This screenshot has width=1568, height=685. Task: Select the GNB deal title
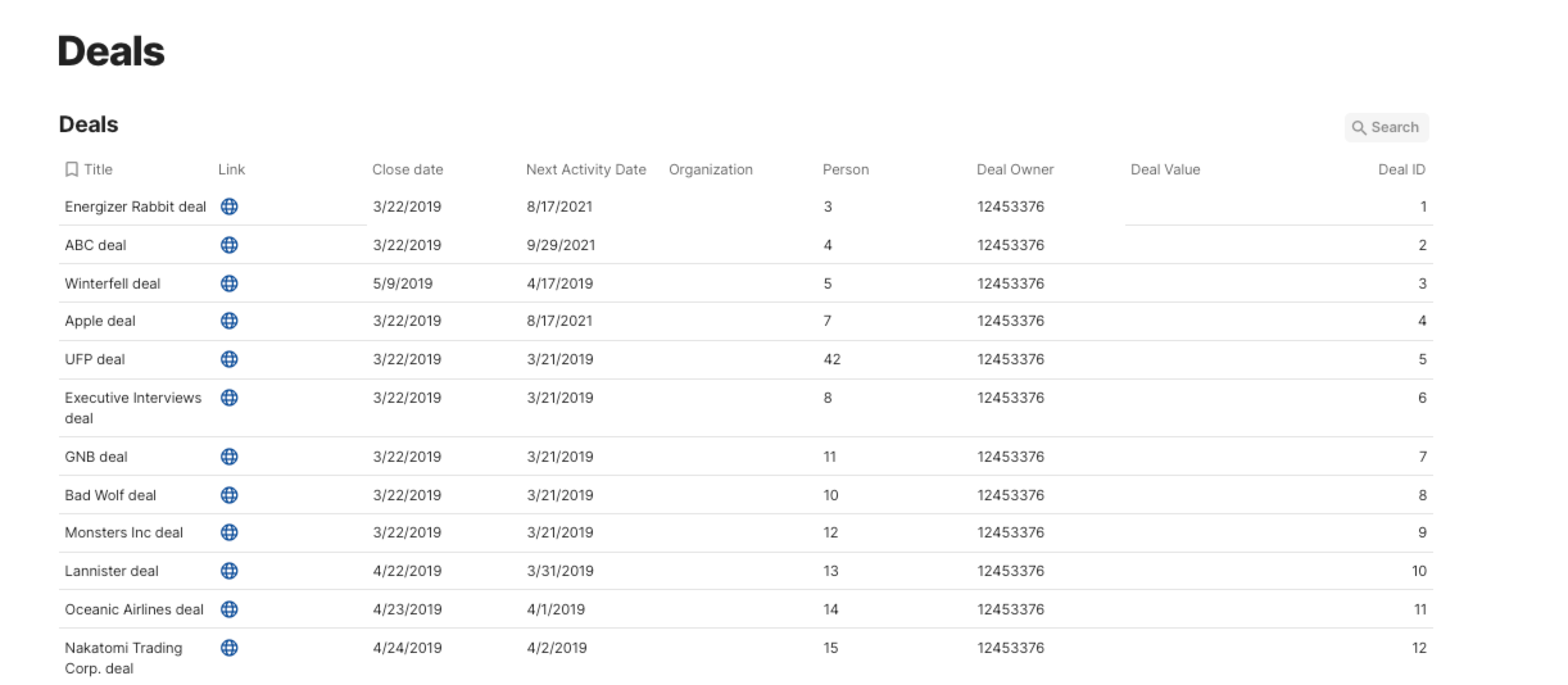pos(96,457)
